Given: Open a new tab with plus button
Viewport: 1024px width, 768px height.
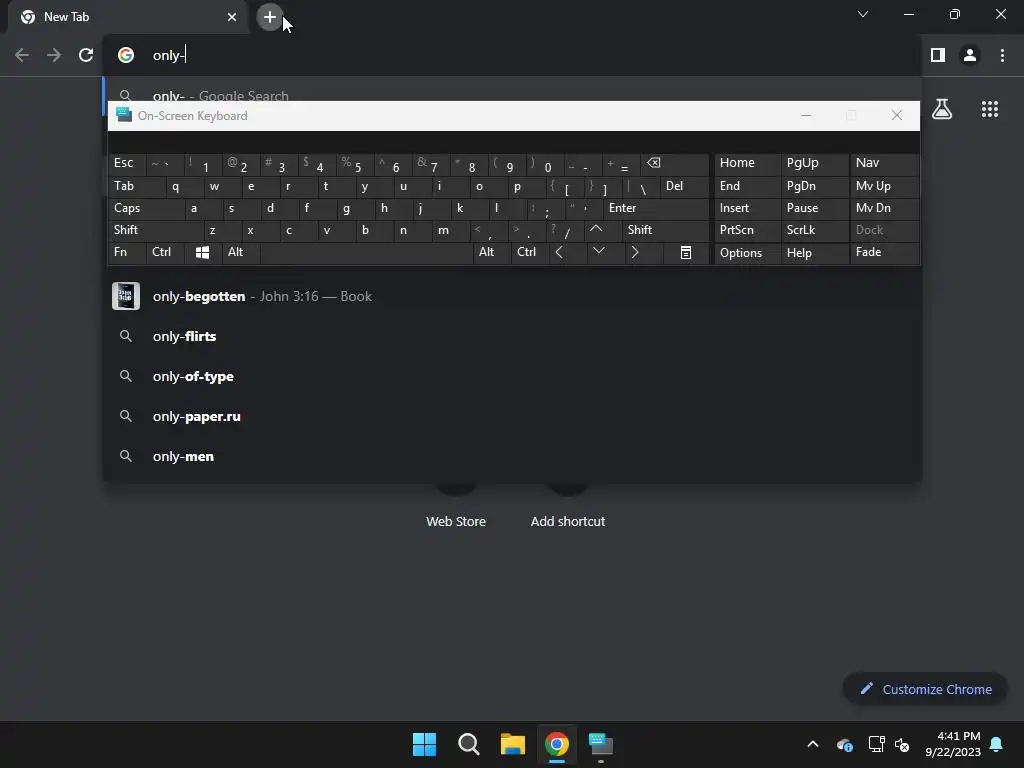Looking at the screenshot, I should click(270, 17).
